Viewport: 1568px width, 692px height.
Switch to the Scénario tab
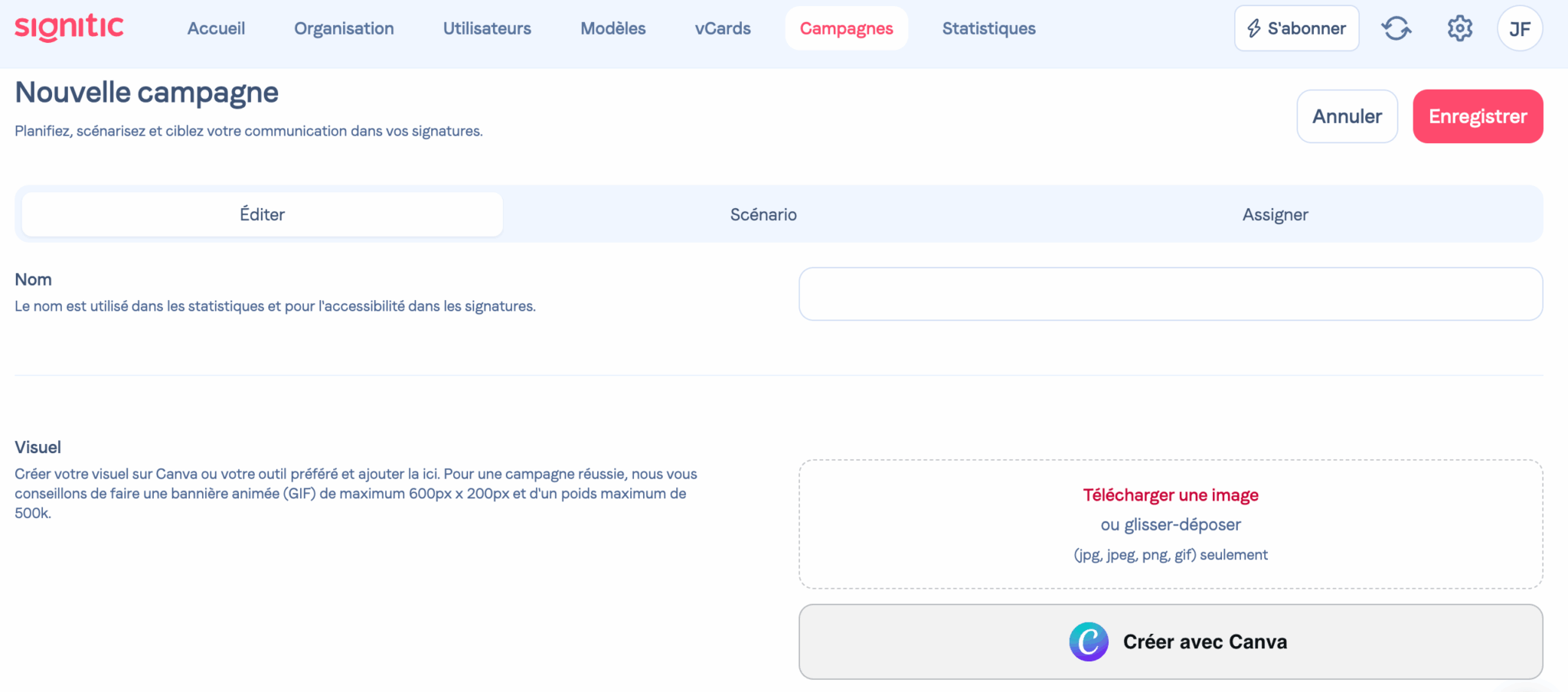tap(763, 214)
